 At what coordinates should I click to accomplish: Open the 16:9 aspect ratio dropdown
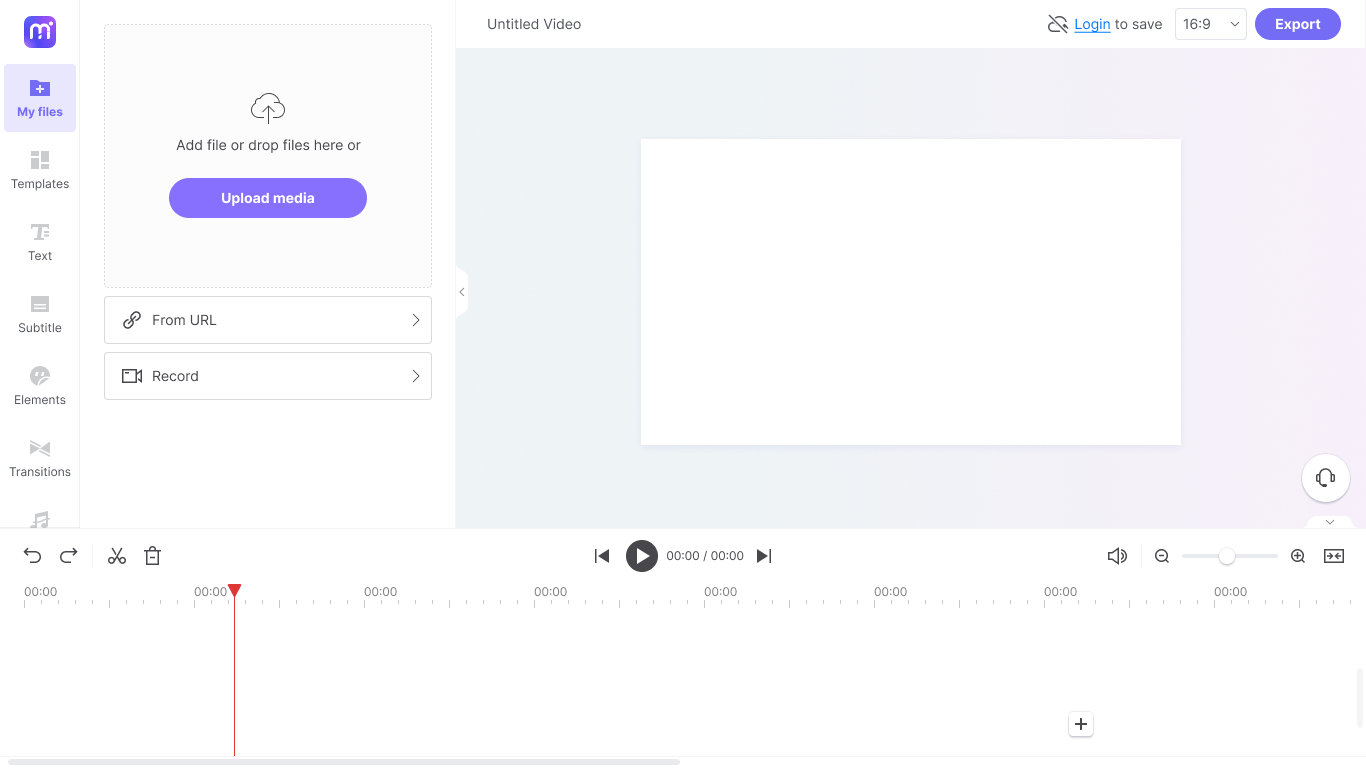pyautogui.click(x=1211, y=24)
